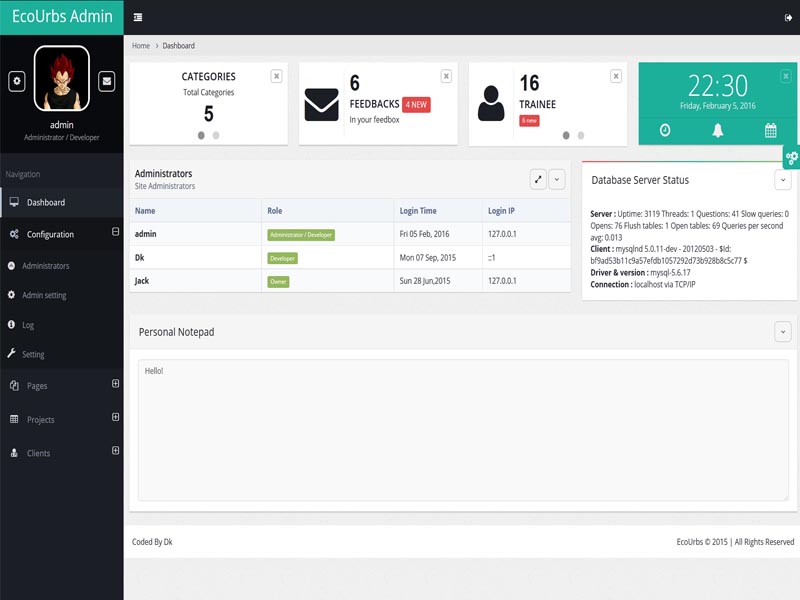Close the Categories widget
800x600 pixels.
(x=277, y=77)
